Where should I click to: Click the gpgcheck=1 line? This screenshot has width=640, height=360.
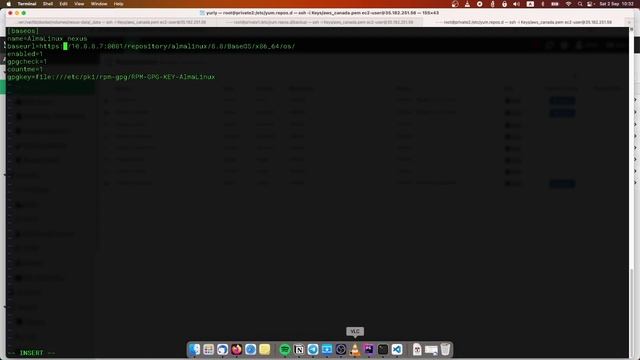pyautogui.click(x=27, y=62)
